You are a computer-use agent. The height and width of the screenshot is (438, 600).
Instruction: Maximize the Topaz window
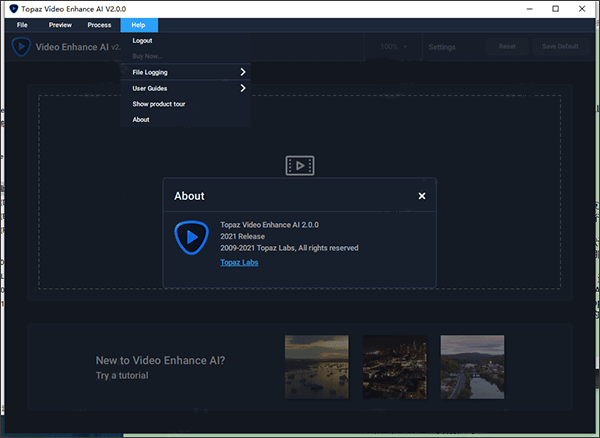coord(556,9)
